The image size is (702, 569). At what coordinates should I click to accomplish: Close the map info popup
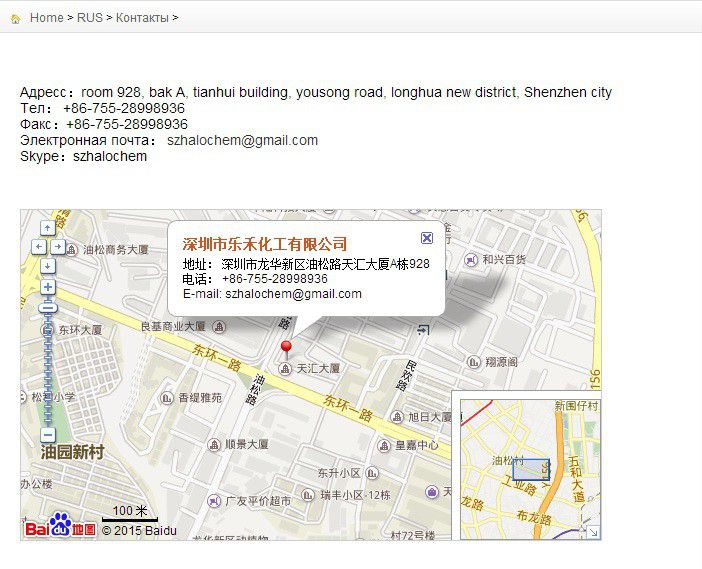[427, 238]
